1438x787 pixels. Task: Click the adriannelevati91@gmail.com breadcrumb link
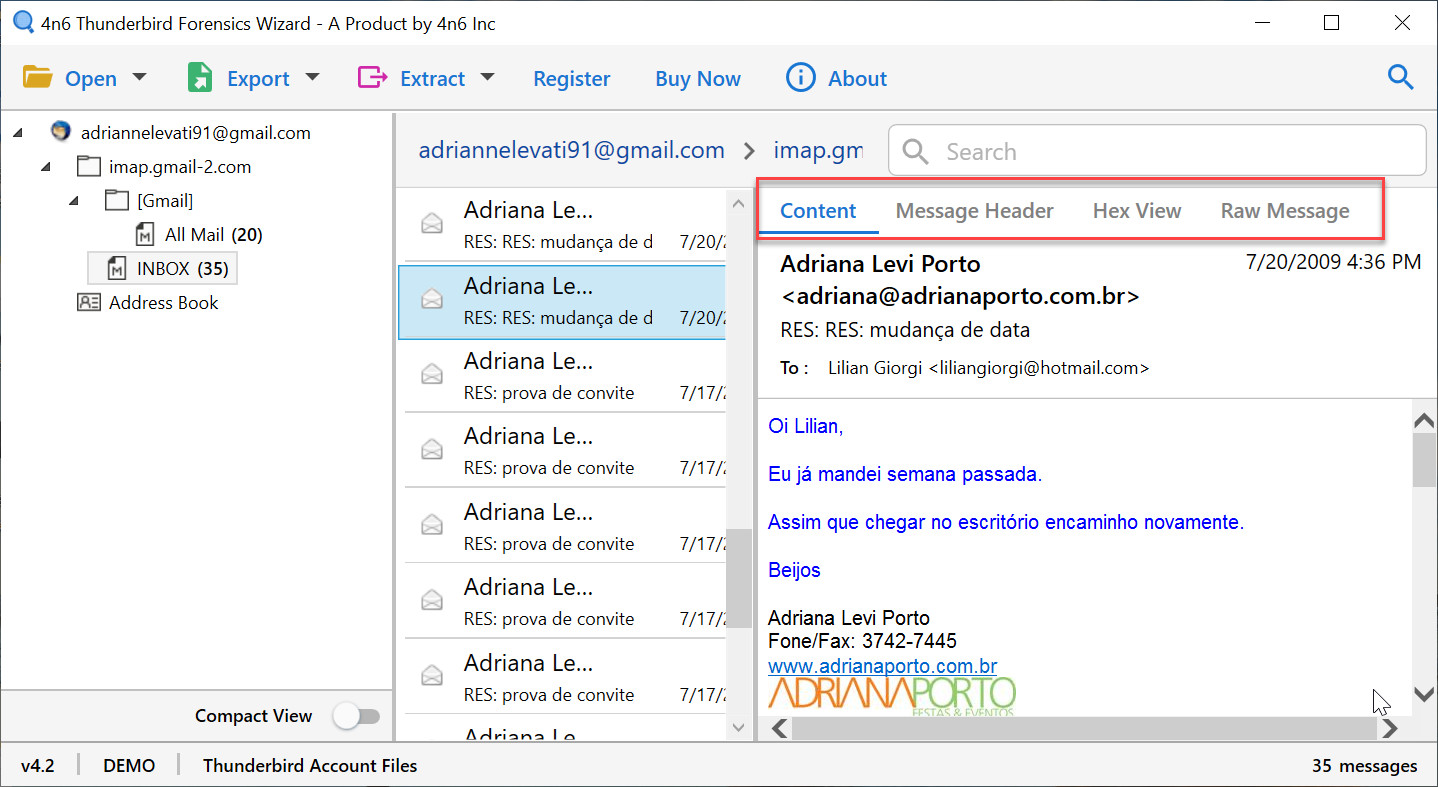click(571, 151)
